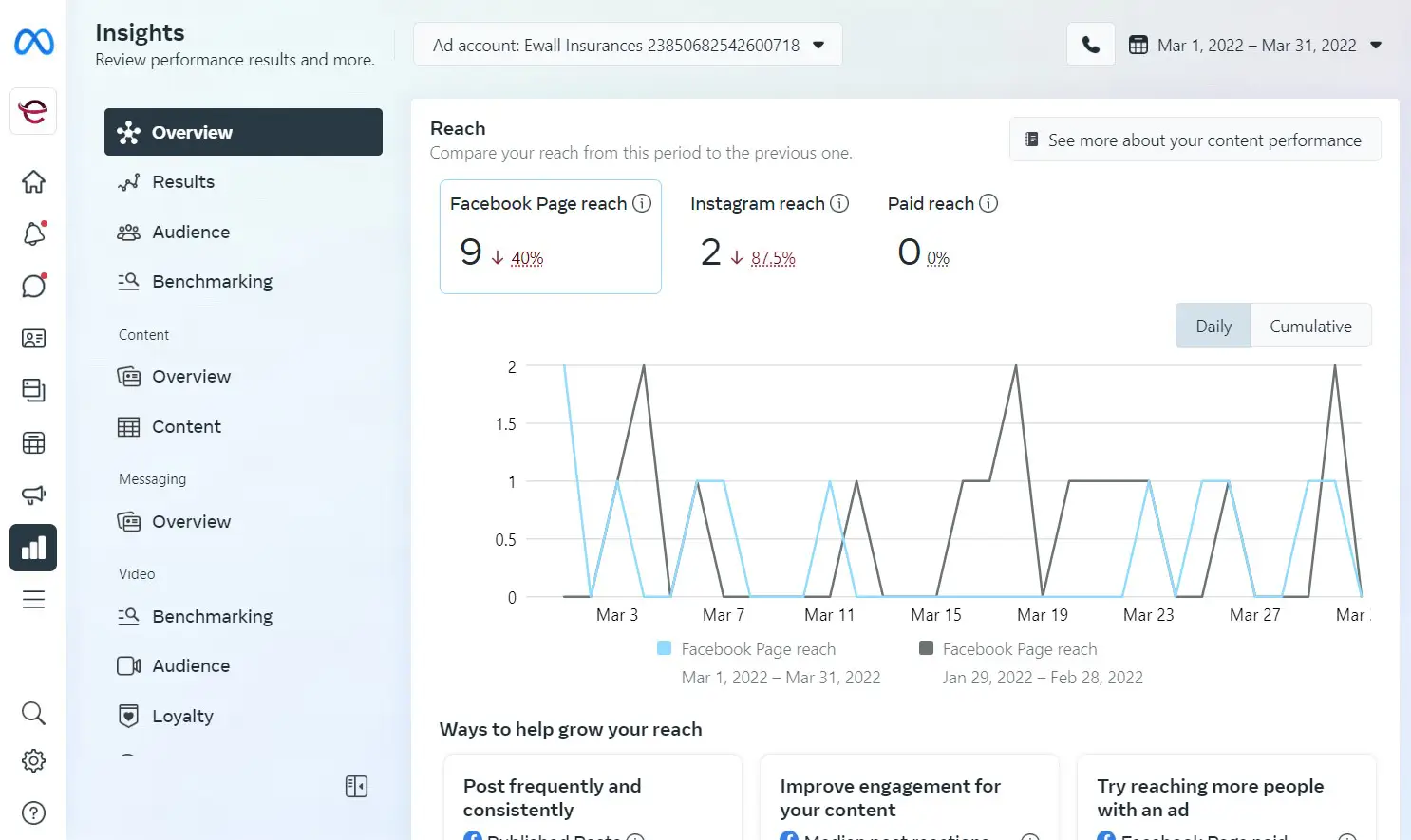Open the Search magnifier icon
Image resolution: width=1411 pixels, height=840 pixels.
[x=34, y=713]
